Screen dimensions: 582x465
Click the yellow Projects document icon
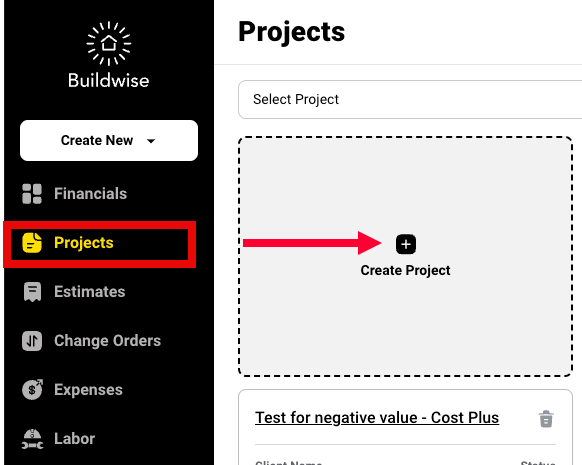pos(32,243)
